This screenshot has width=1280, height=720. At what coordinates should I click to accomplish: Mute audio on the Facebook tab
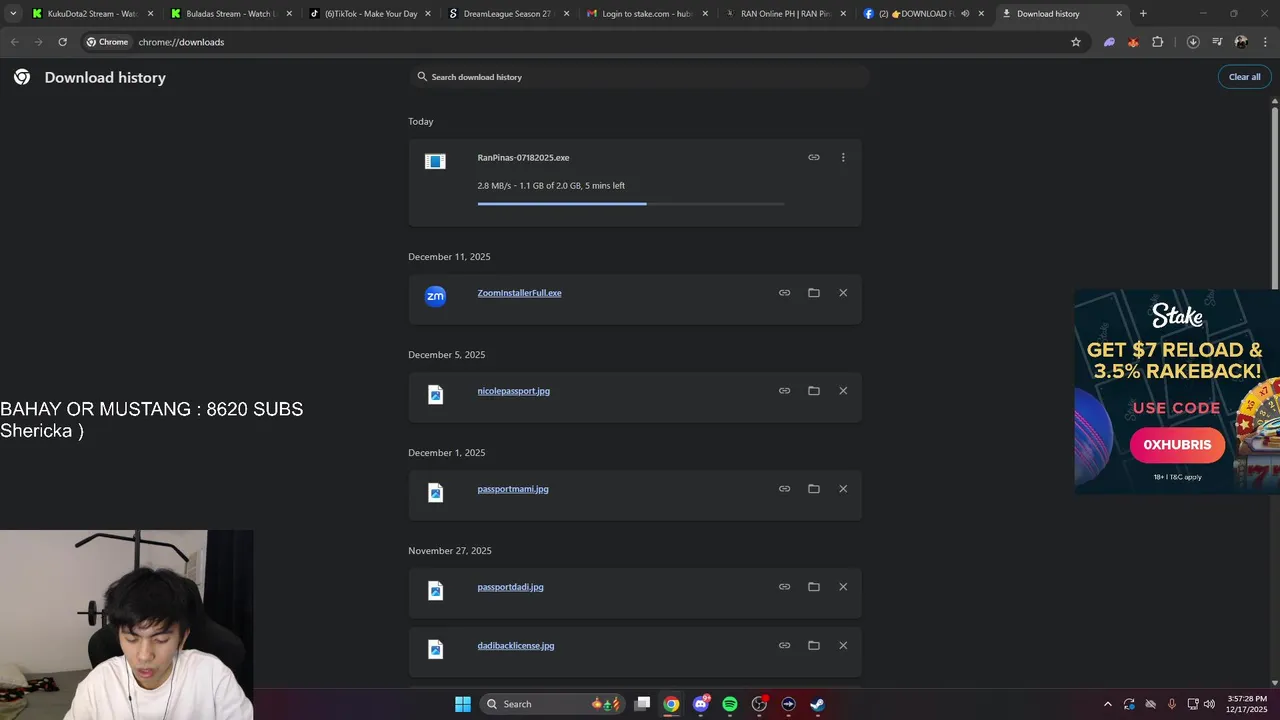(x=965, y=14)
